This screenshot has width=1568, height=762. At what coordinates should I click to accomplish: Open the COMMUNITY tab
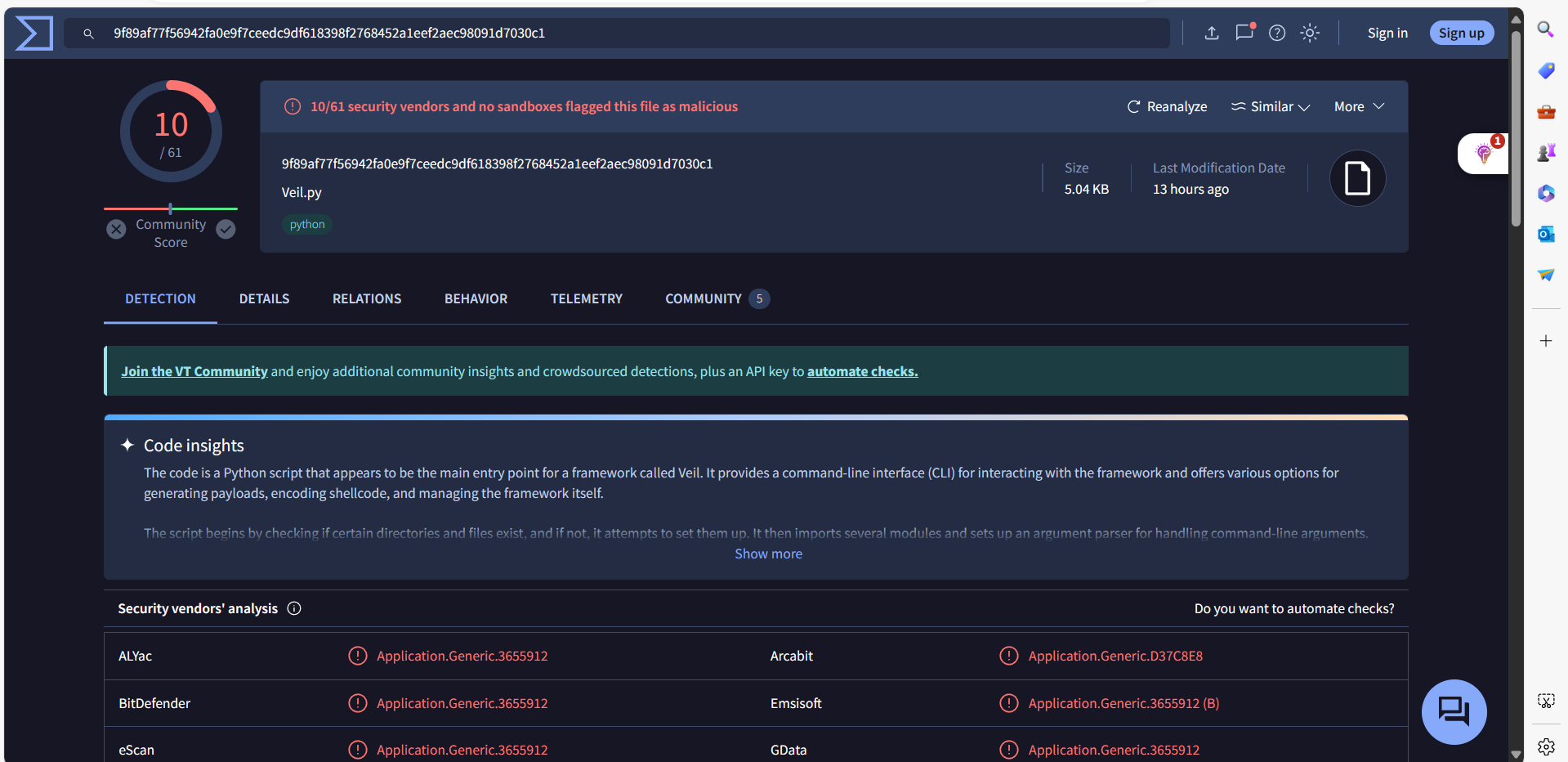coord(717,299)
